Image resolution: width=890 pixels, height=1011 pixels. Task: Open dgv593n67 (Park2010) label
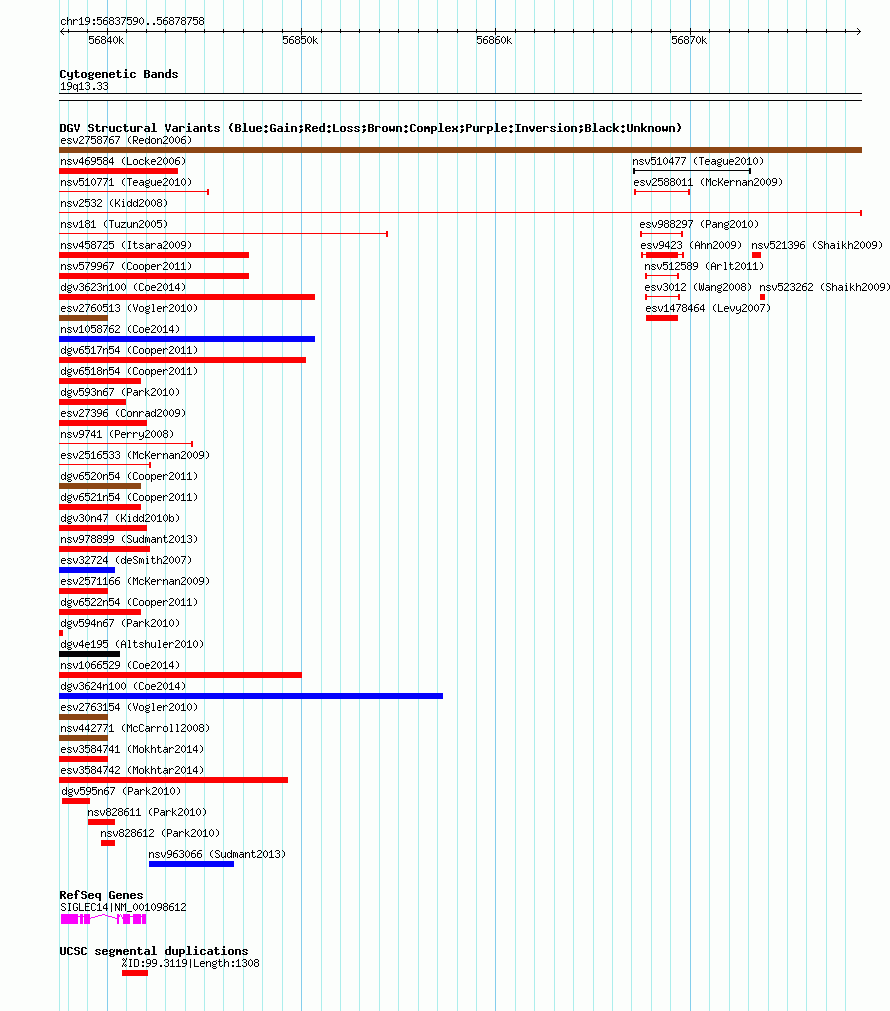pos(120,392)
